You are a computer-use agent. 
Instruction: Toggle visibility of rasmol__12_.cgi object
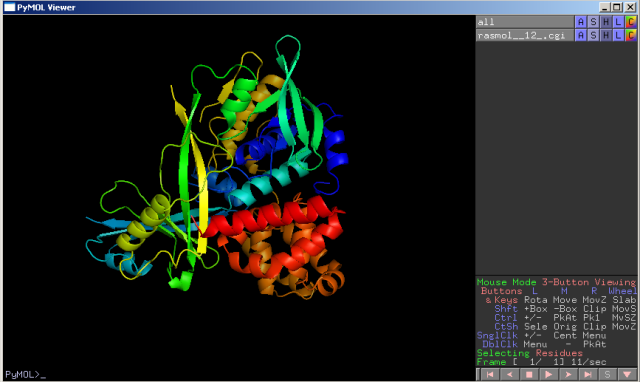[x=525, y=36]
